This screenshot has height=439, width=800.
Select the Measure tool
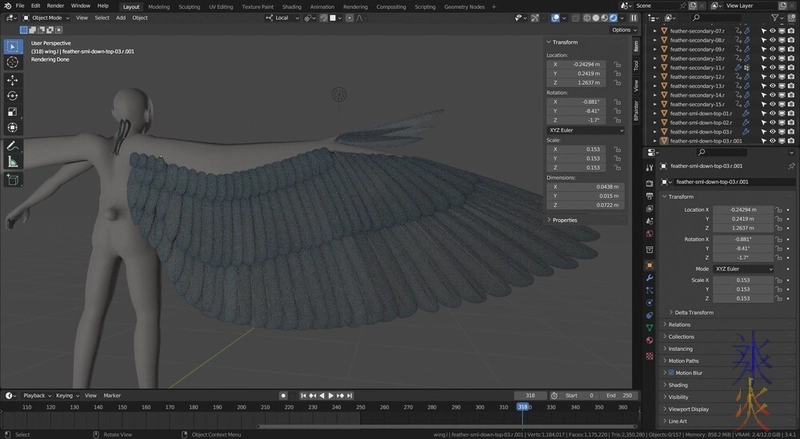point(12,162)
